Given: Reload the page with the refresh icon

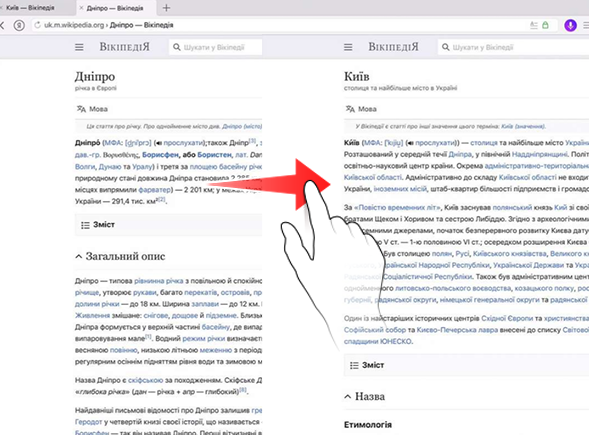Looking at the screenshot, I should (x=37, y=25).
